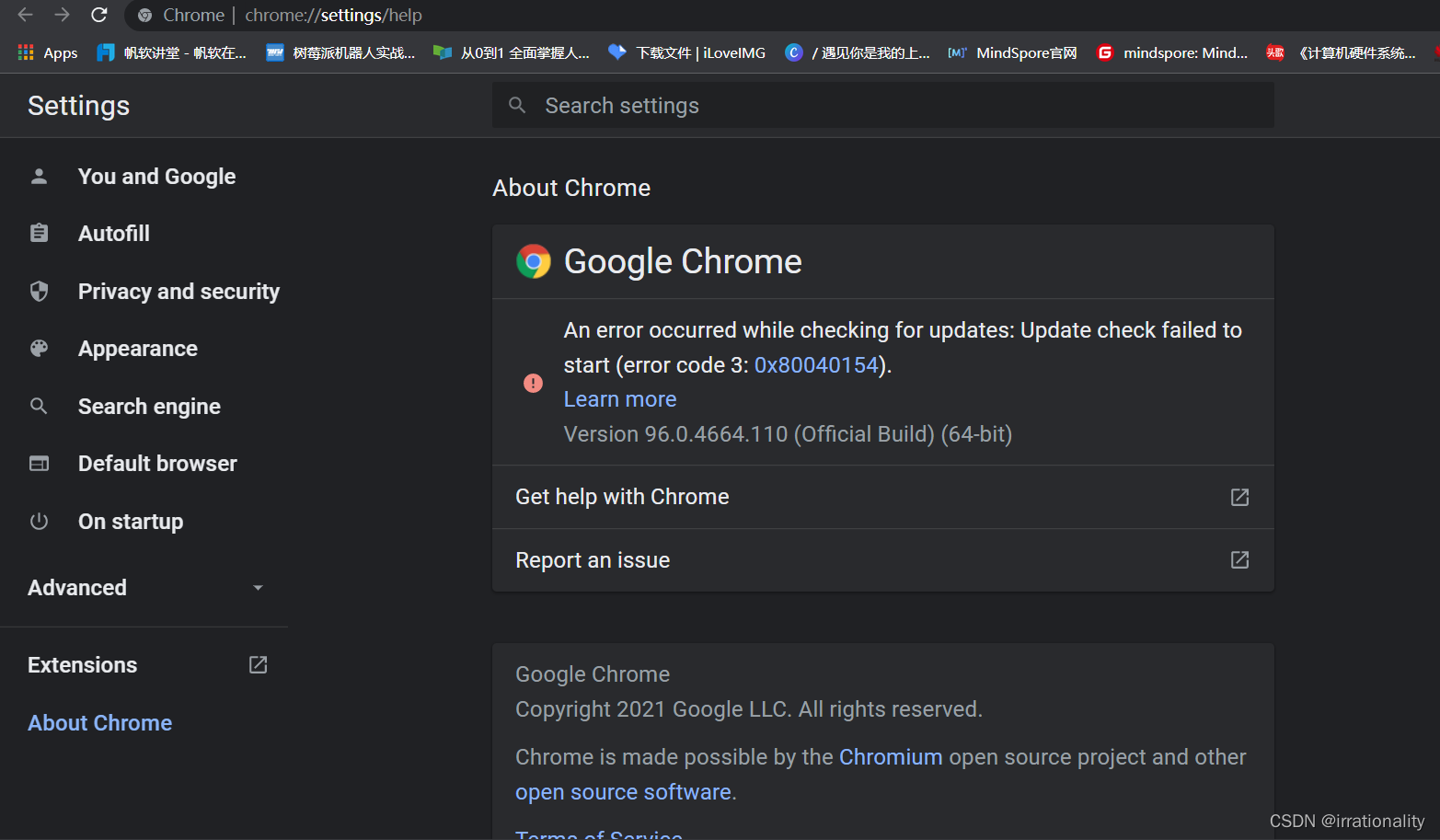Click the Autofill sidebar icon
1440x840 pixels.
click(39, 233)
